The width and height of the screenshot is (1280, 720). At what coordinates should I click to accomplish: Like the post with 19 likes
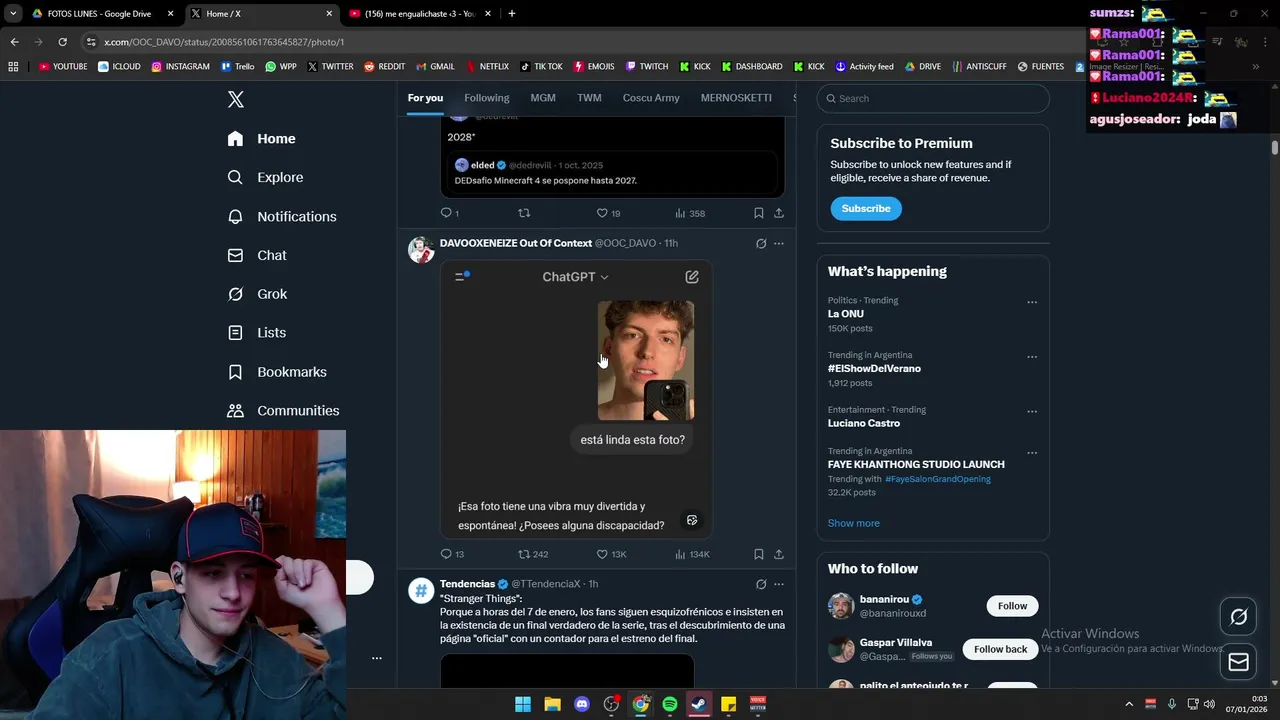608,213
